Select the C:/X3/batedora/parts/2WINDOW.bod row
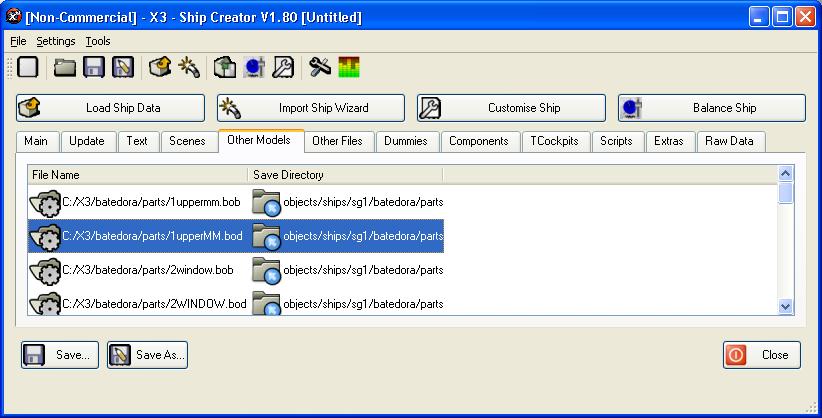This screenshot has width=822, height=418. pyautogui.click(x=236, y=303)
